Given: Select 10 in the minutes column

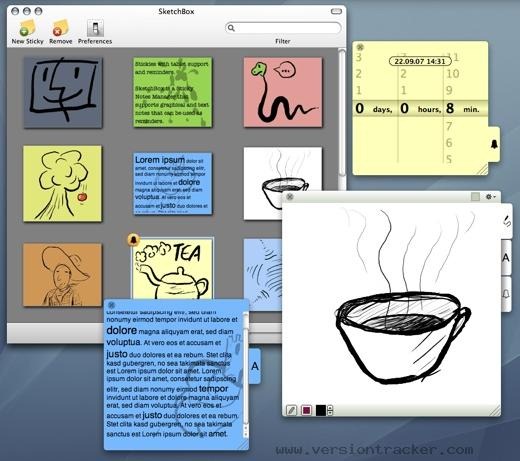Looking at the screenshot, I should click(x=453, y=74).
